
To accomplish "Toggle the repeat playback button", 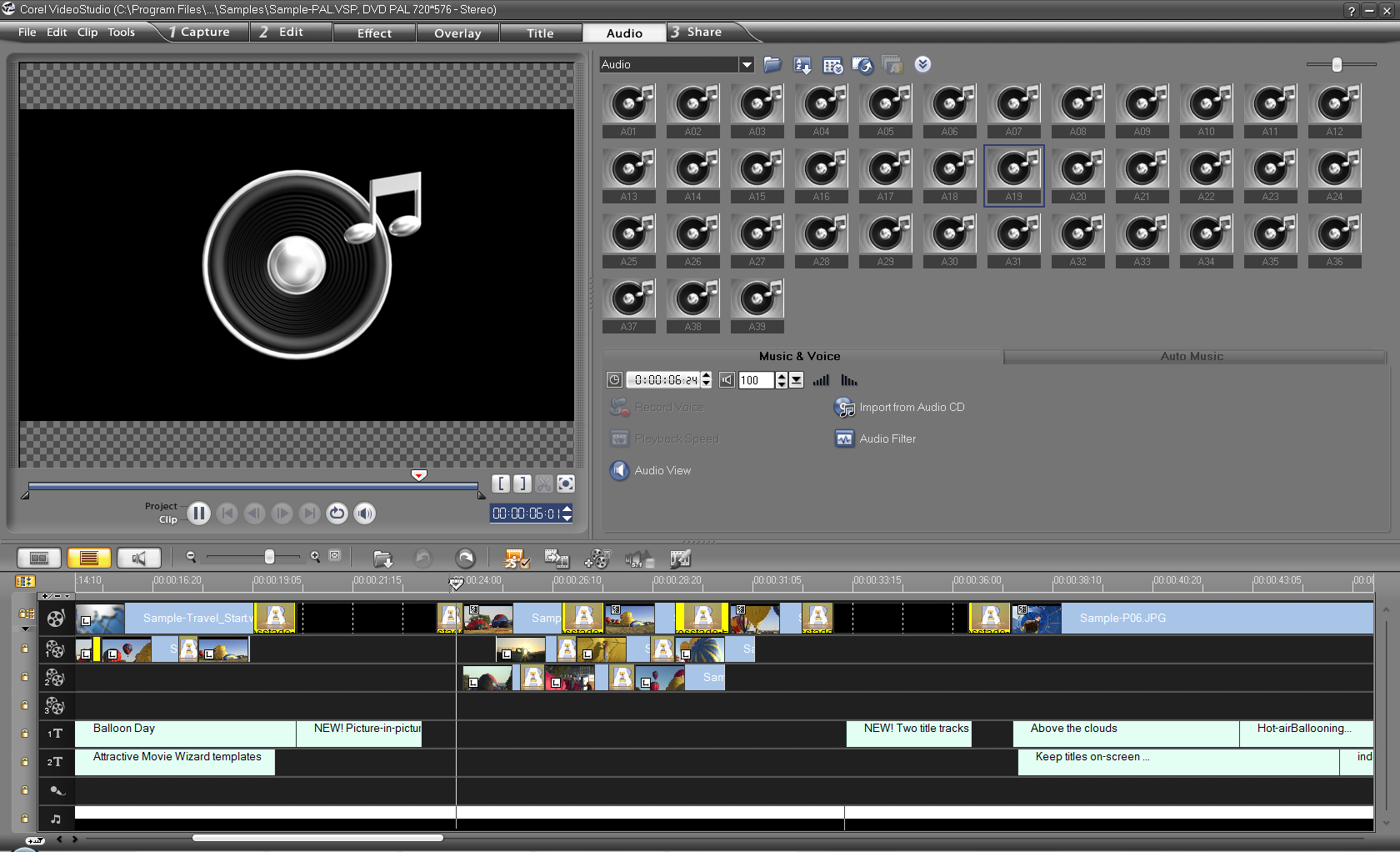I will (337, 514).
